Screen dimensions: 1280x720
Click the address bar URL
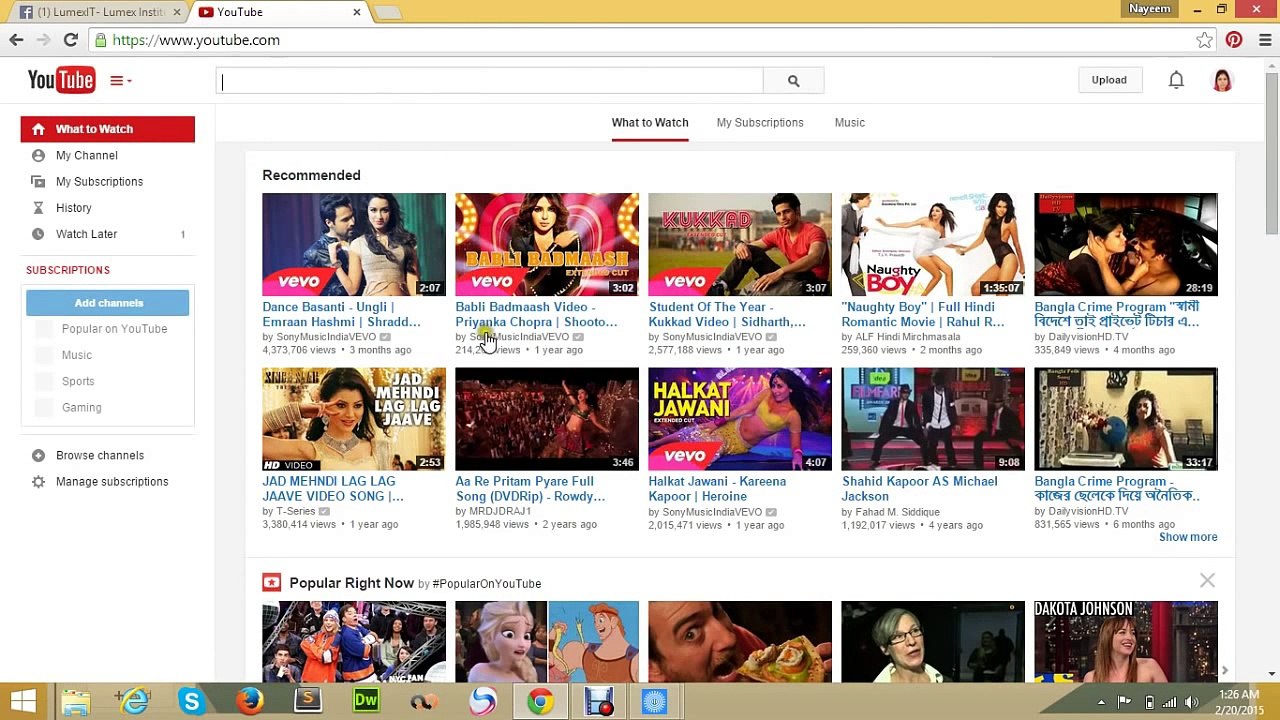point(196,40)
